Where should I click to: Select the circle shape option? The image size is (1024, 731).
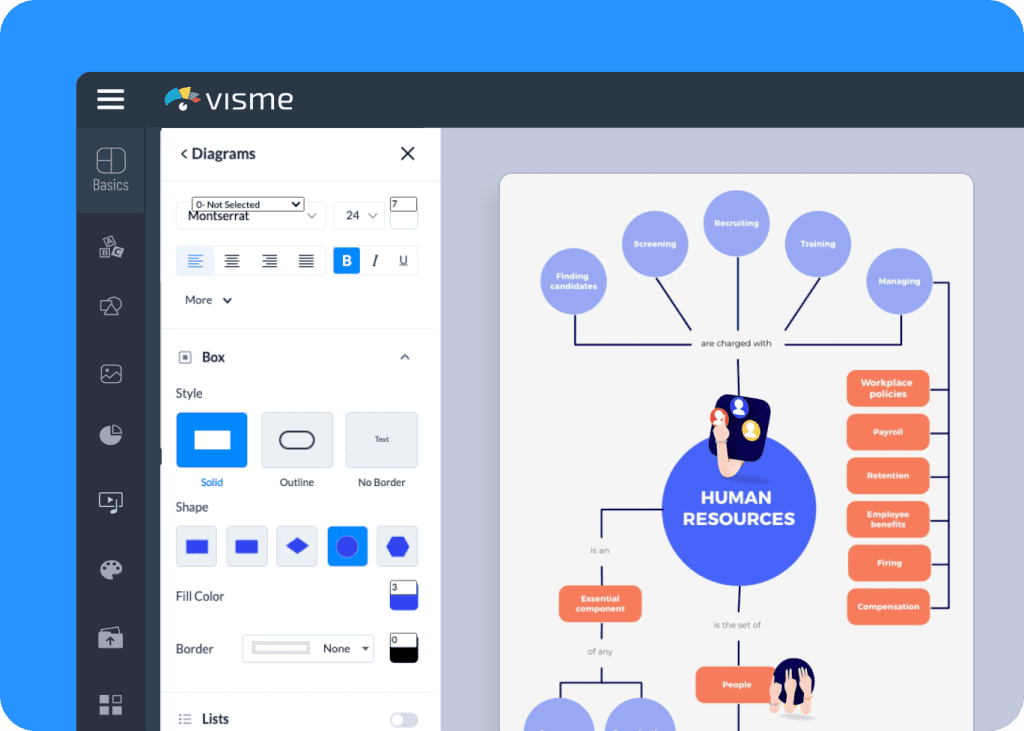tap(347, 546)
